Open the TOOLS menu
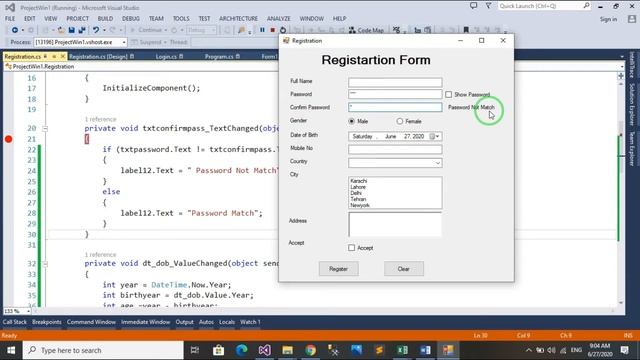The width and height of the screenshot is (640, 360). pos(181,18)
